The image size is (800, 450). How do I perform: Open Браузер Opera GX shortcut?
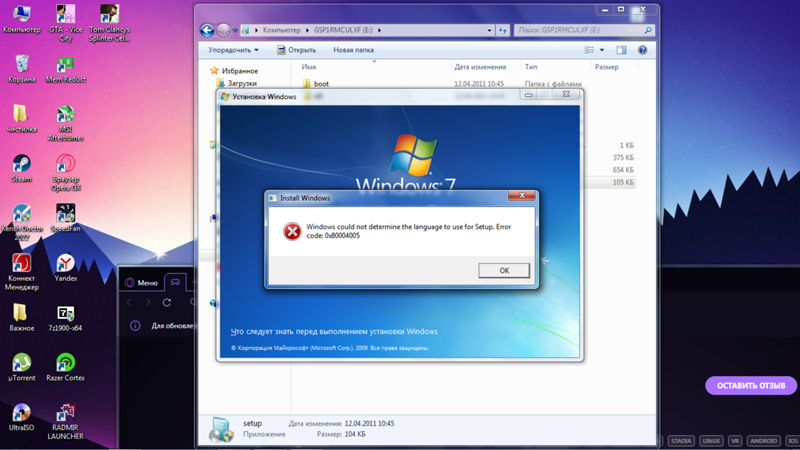[x=65, y=172]
